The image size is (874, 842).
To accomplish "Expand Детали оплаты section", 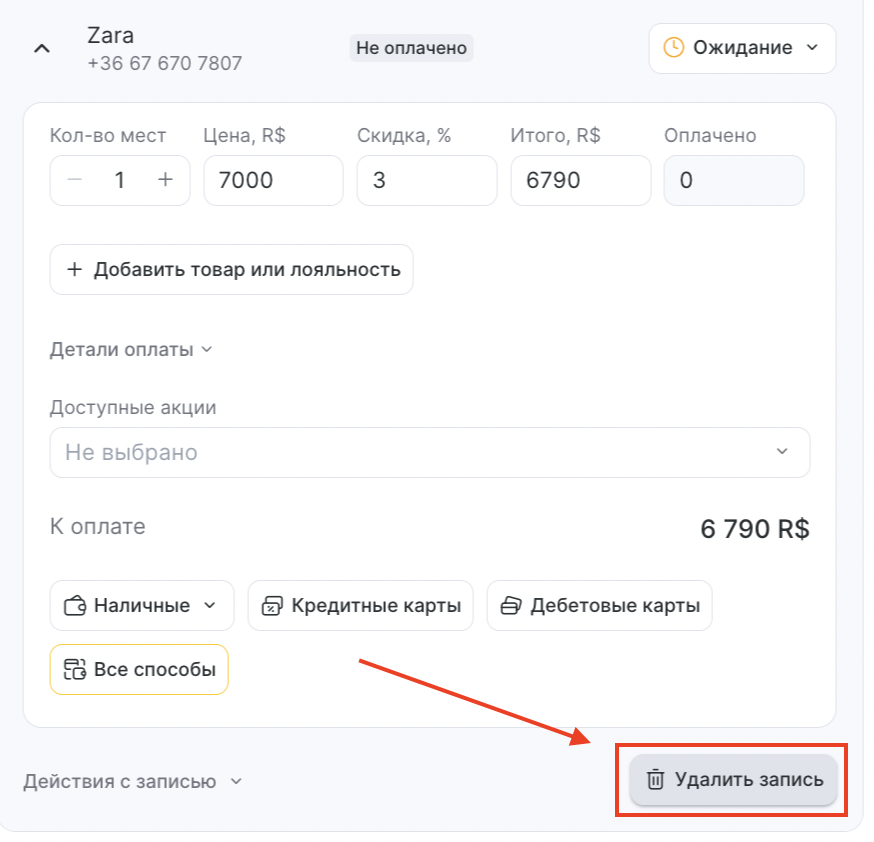I will coord(132,350).
